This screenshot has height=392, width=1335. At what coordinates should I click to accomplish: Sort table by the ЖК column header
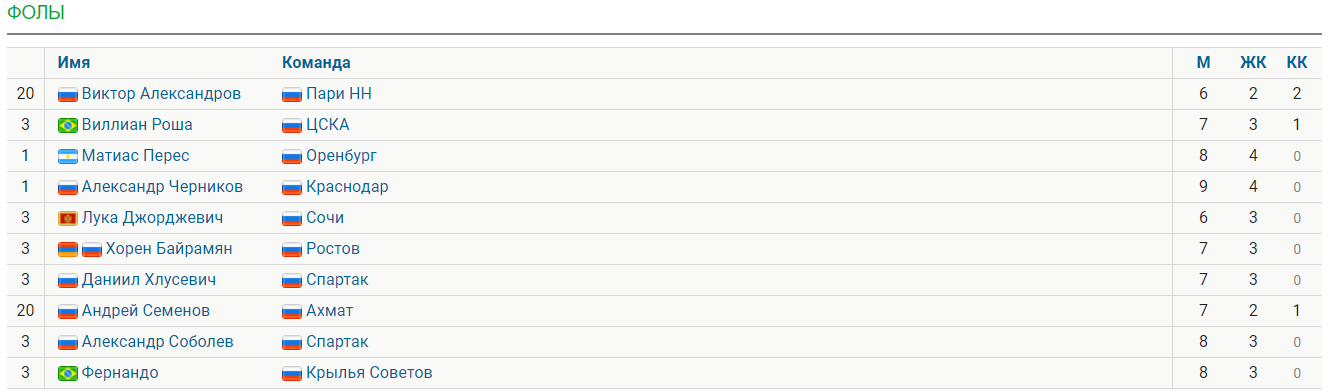(x=1253, y=63)
